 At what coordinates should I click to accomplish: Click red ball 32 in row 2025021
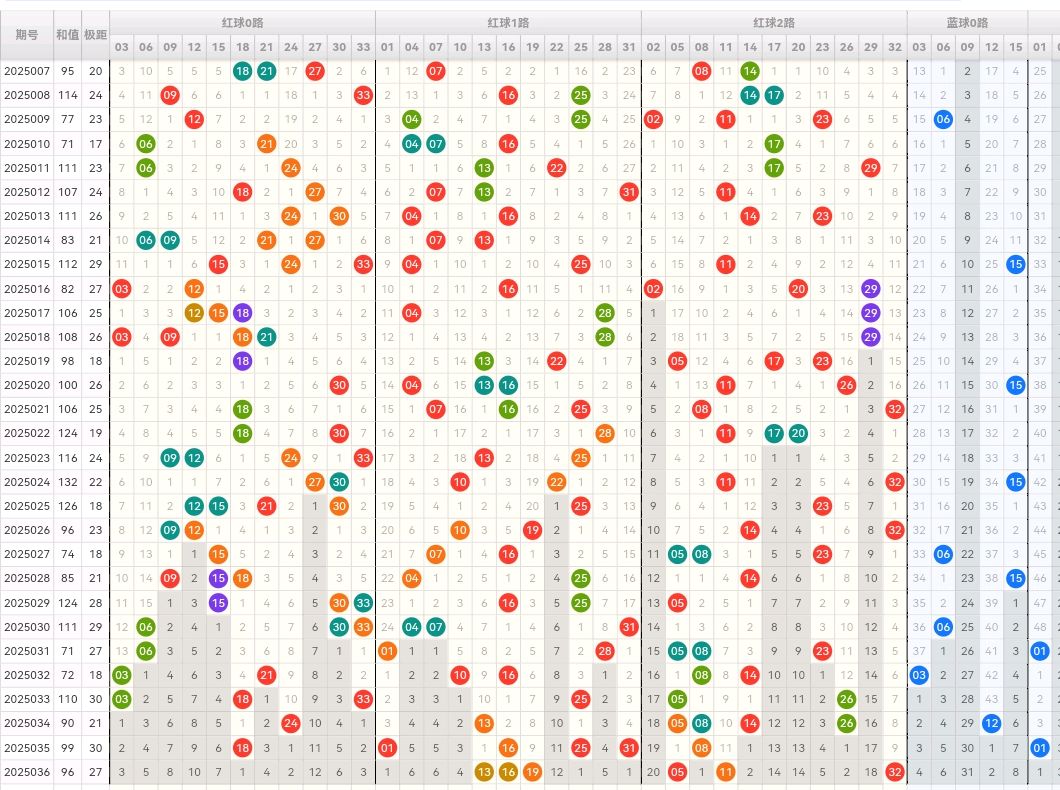(895, 409)
